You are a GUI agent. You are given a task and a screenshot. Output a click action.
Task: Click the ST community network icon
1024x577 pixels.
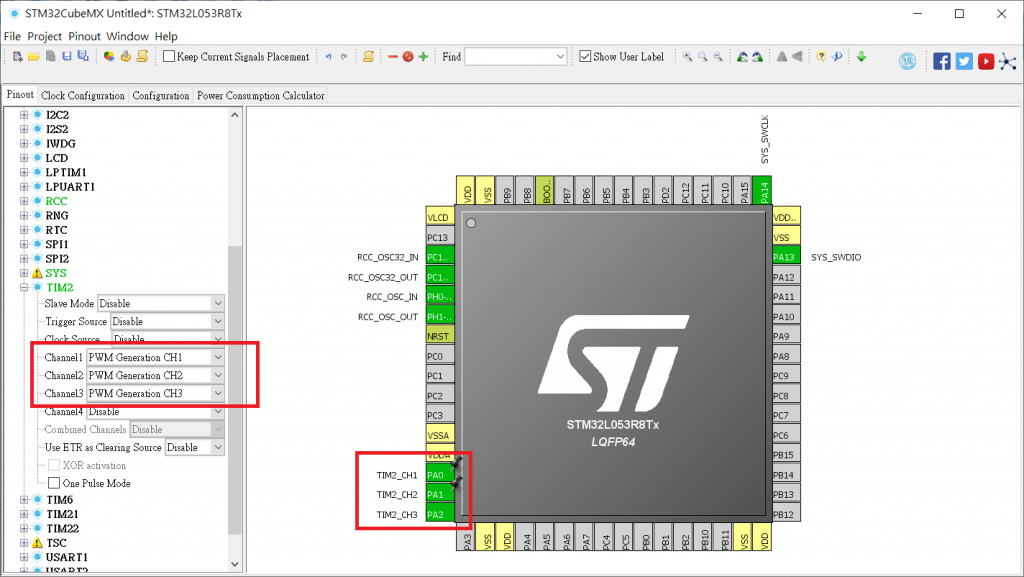1008,61
